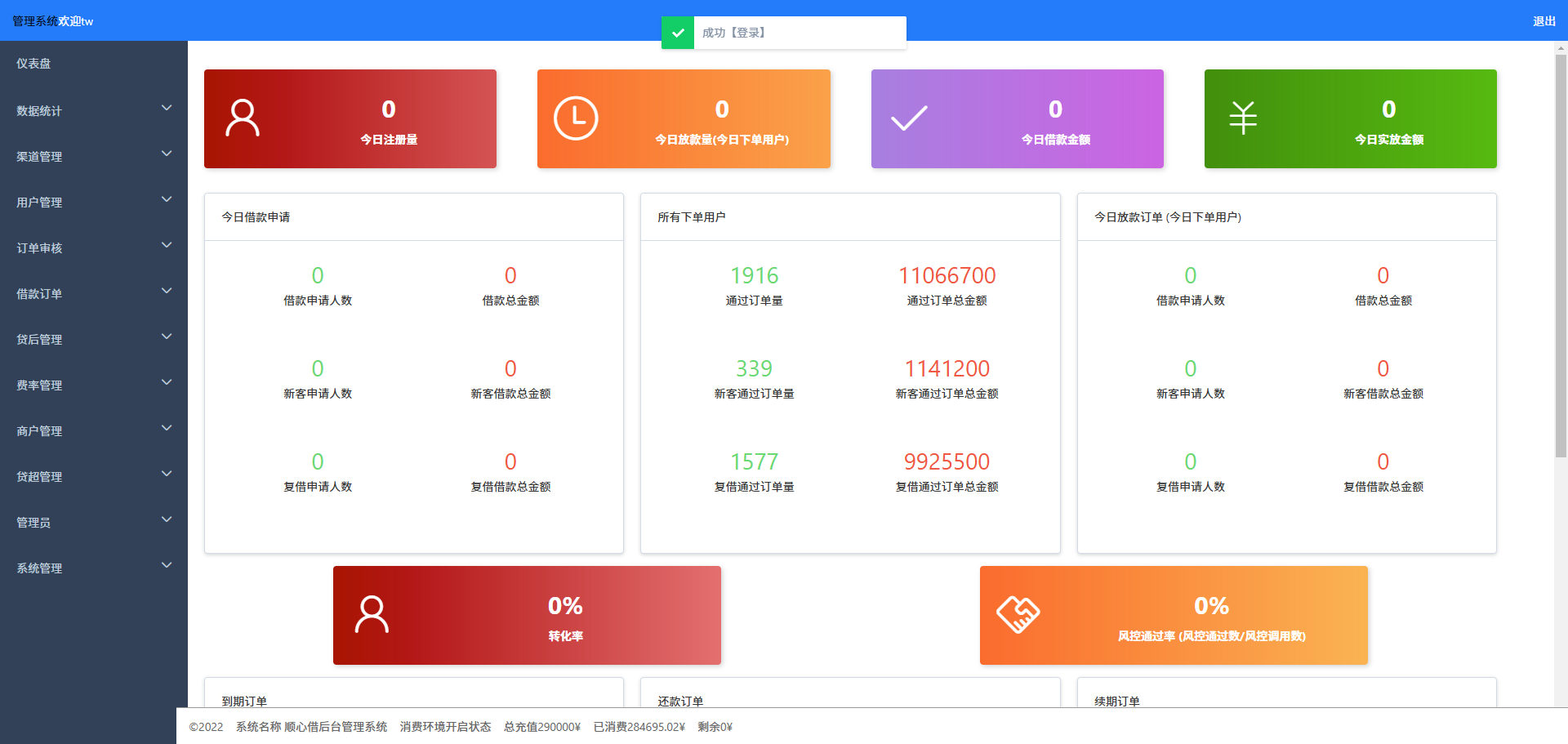
Task: Click the 续期订单 panel title
Action: pyautogui.click(x=1117, y=702)
